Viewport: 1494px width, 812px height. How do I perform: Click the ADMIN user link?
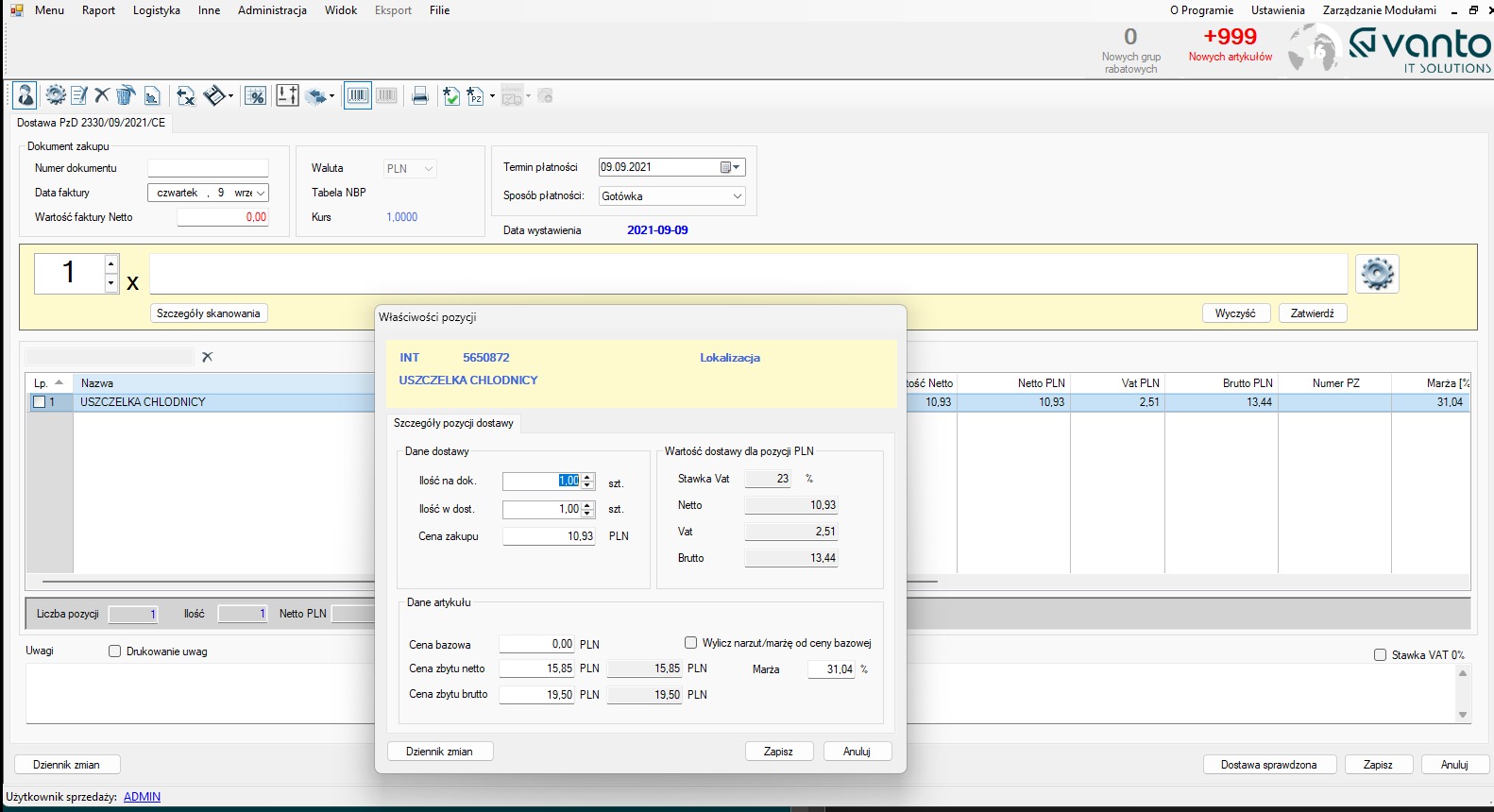[x=142, y=797]
